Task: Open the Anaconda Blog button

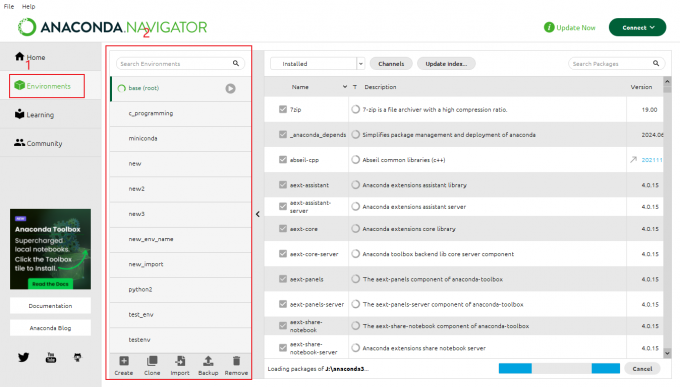Action: [x=50, y=328]
